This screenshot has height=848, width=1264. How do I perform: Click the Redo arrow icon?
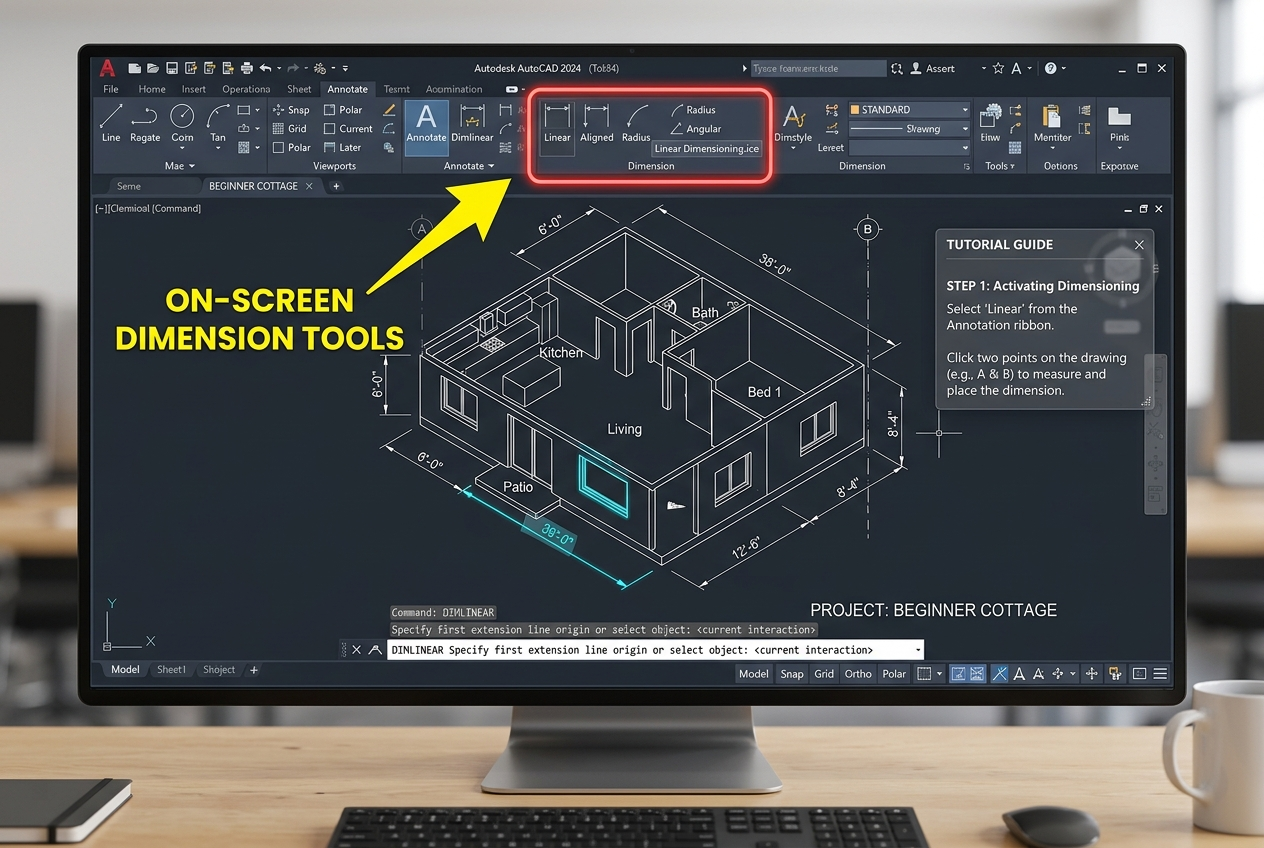[293, 69]
